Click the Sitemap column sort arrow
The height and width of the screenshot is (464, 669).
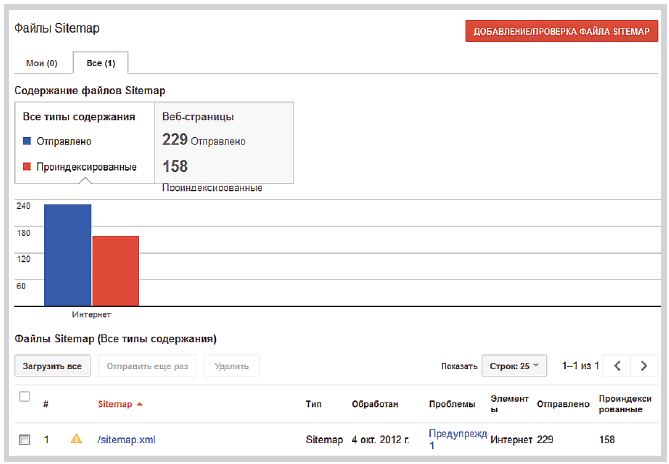[139, 405]
